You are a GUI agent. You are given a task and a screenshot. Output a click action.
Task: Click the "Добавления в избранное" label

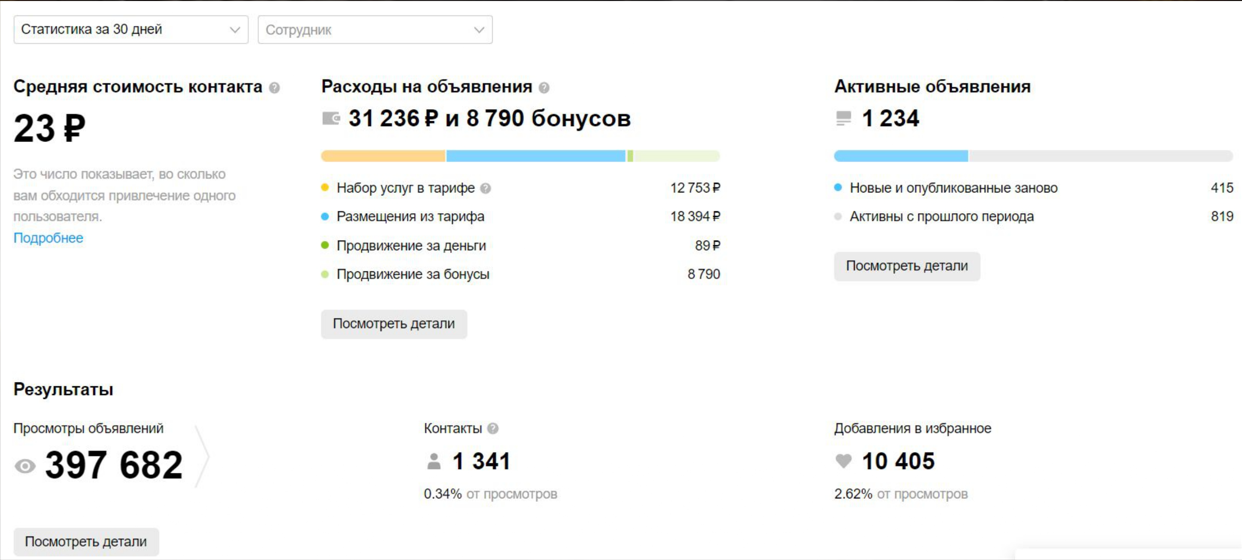[x=913, y=428]
